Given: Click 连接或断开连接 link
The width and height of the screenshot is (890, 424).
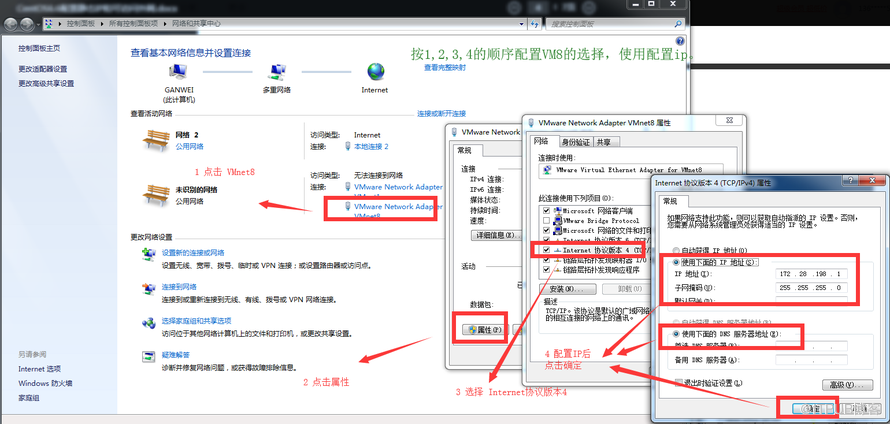Looking at the screenshot, I should (442, 114).
